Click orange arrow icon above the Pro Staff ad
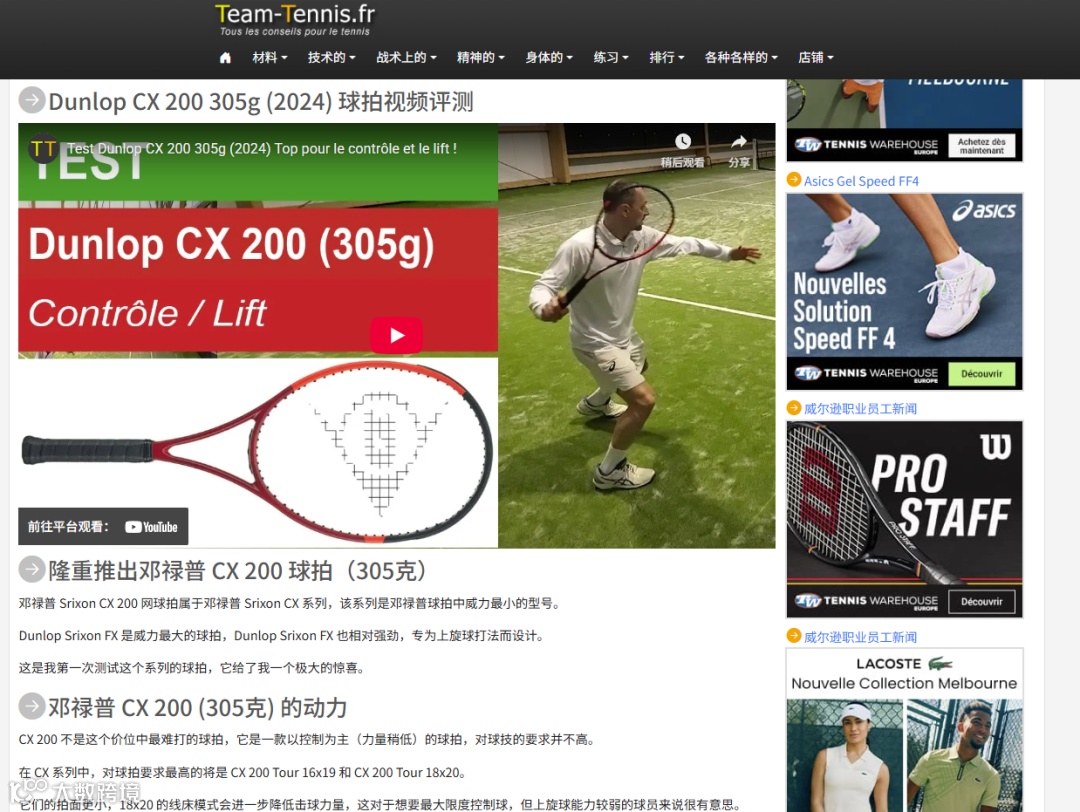The height and width of the screenshot is (812, 1080). (794, 408)
